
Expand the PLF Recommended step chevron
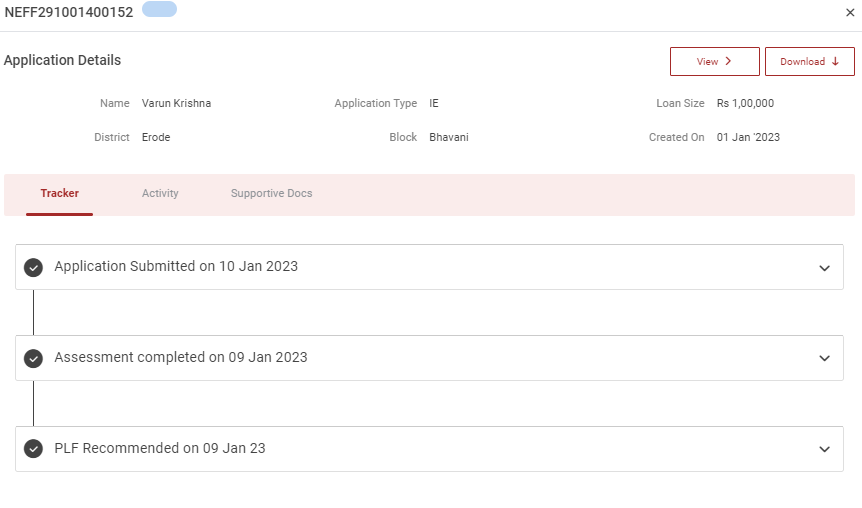pyautogui.click(x=824, y=450)
